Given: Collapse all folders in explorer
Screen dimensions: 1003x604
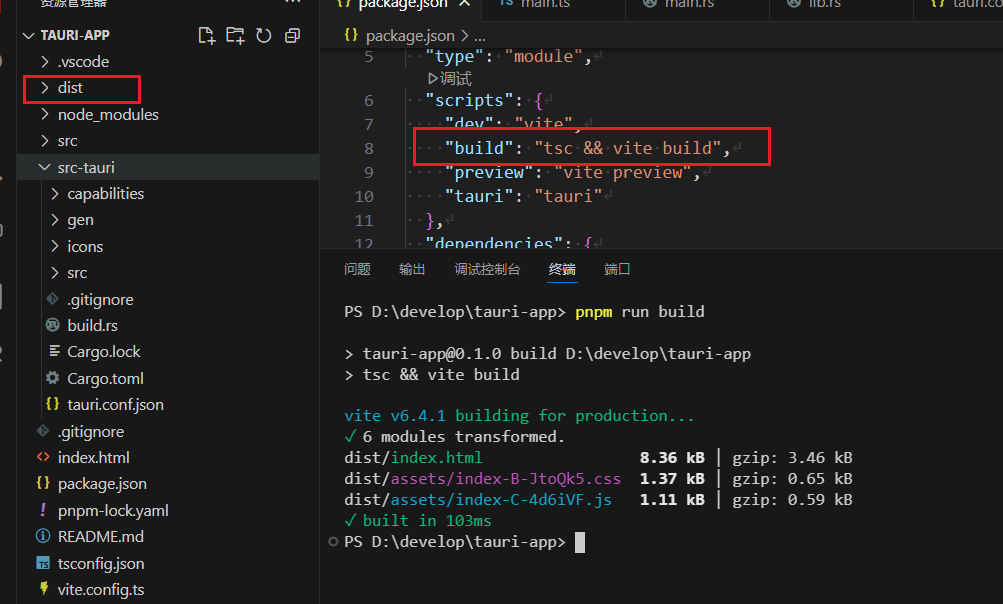Looking at the screenshot, I should tap(292, 36).
